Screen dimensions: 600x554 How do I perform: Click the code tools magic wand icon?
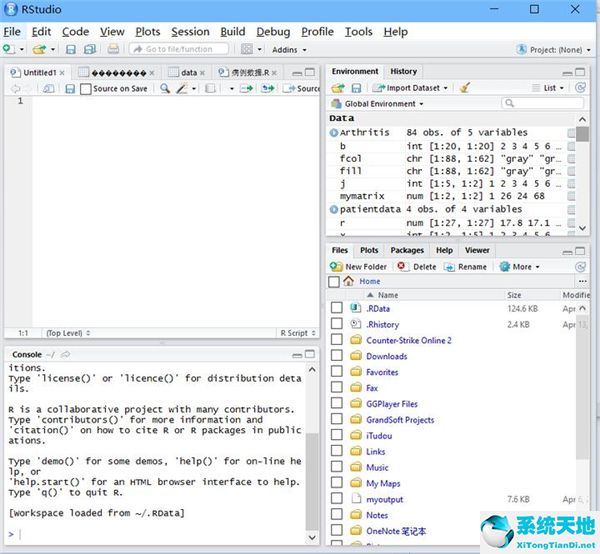click(182, 89)
